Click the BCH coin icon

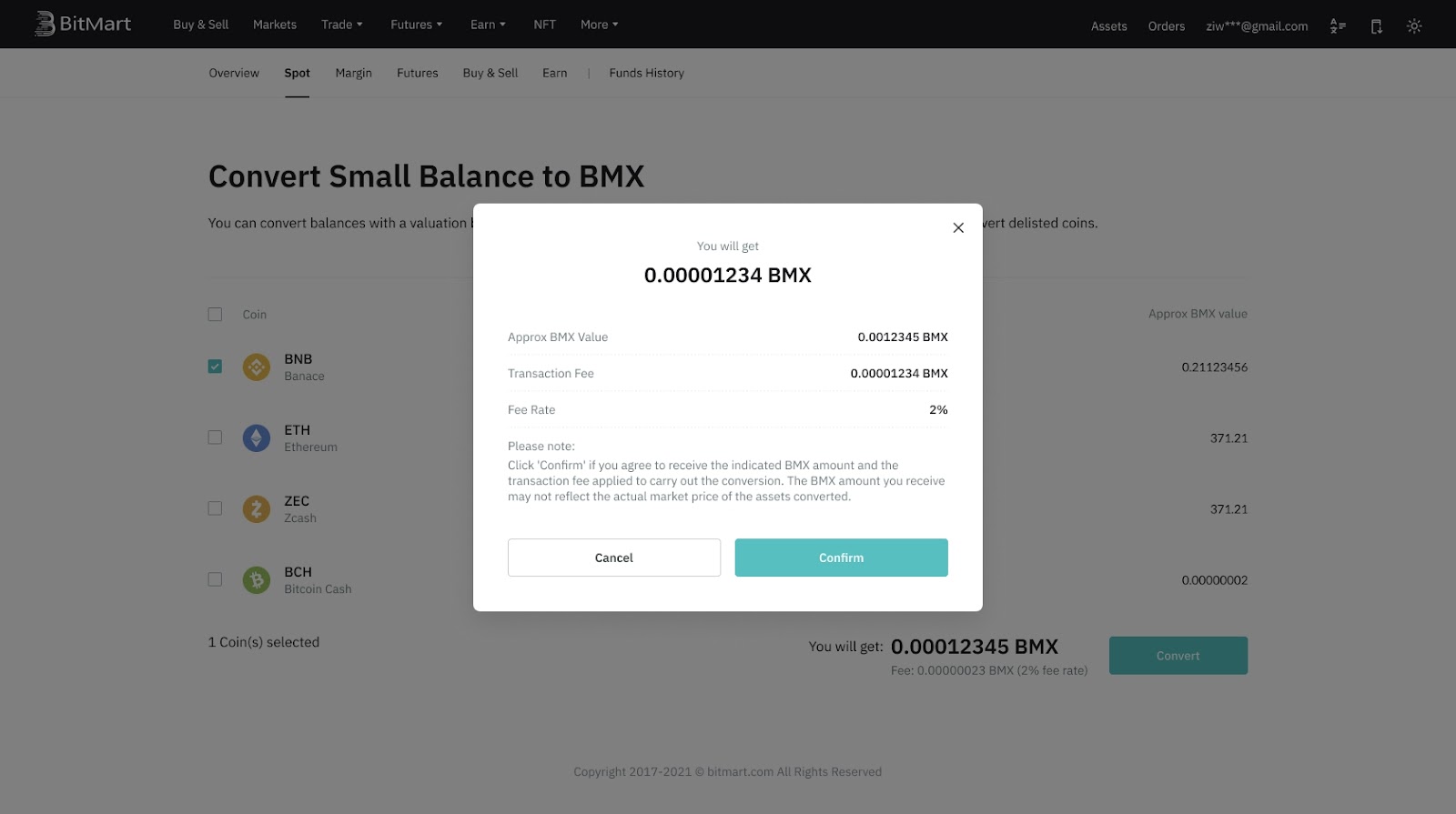pos(257,580)
